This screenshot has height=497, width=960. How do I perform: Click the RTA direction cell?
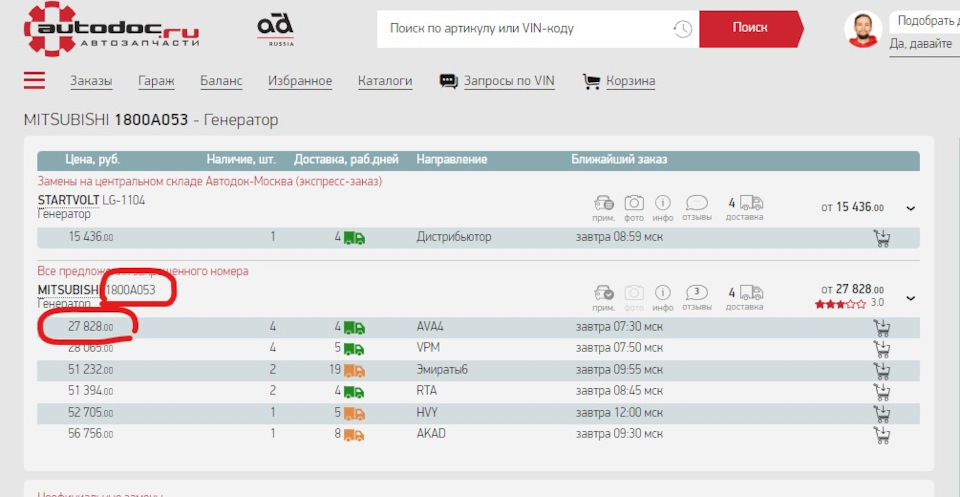click(427, 391)
